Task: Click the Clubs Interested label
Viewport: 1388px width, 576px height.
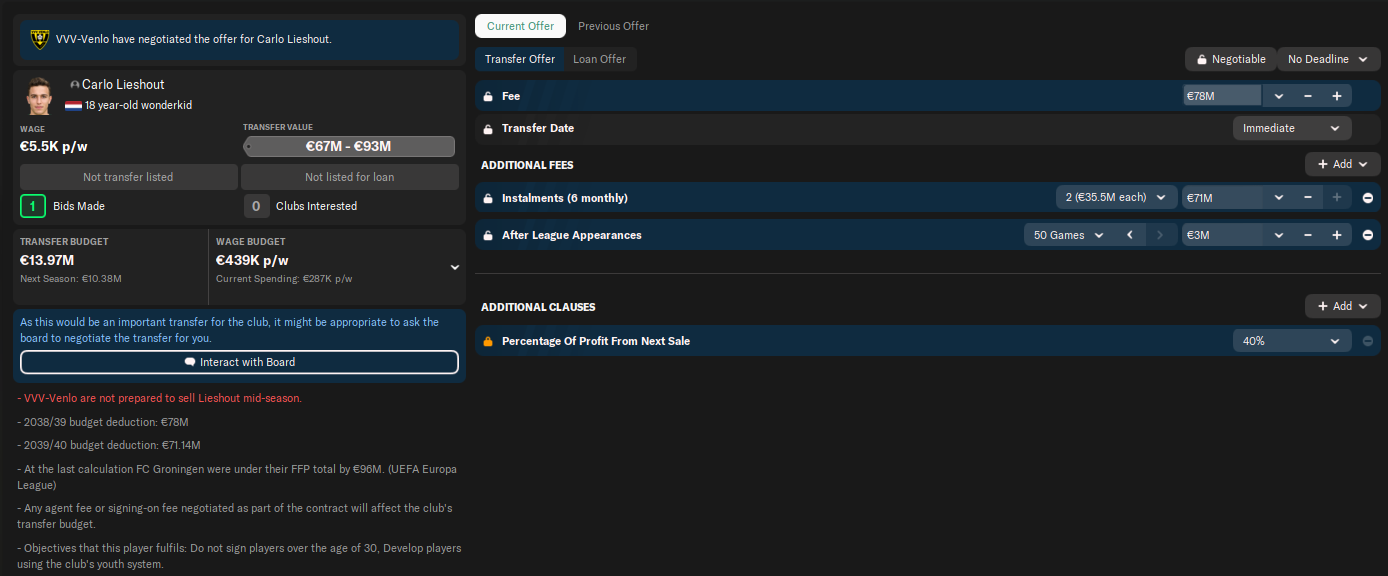Action: 317,206
